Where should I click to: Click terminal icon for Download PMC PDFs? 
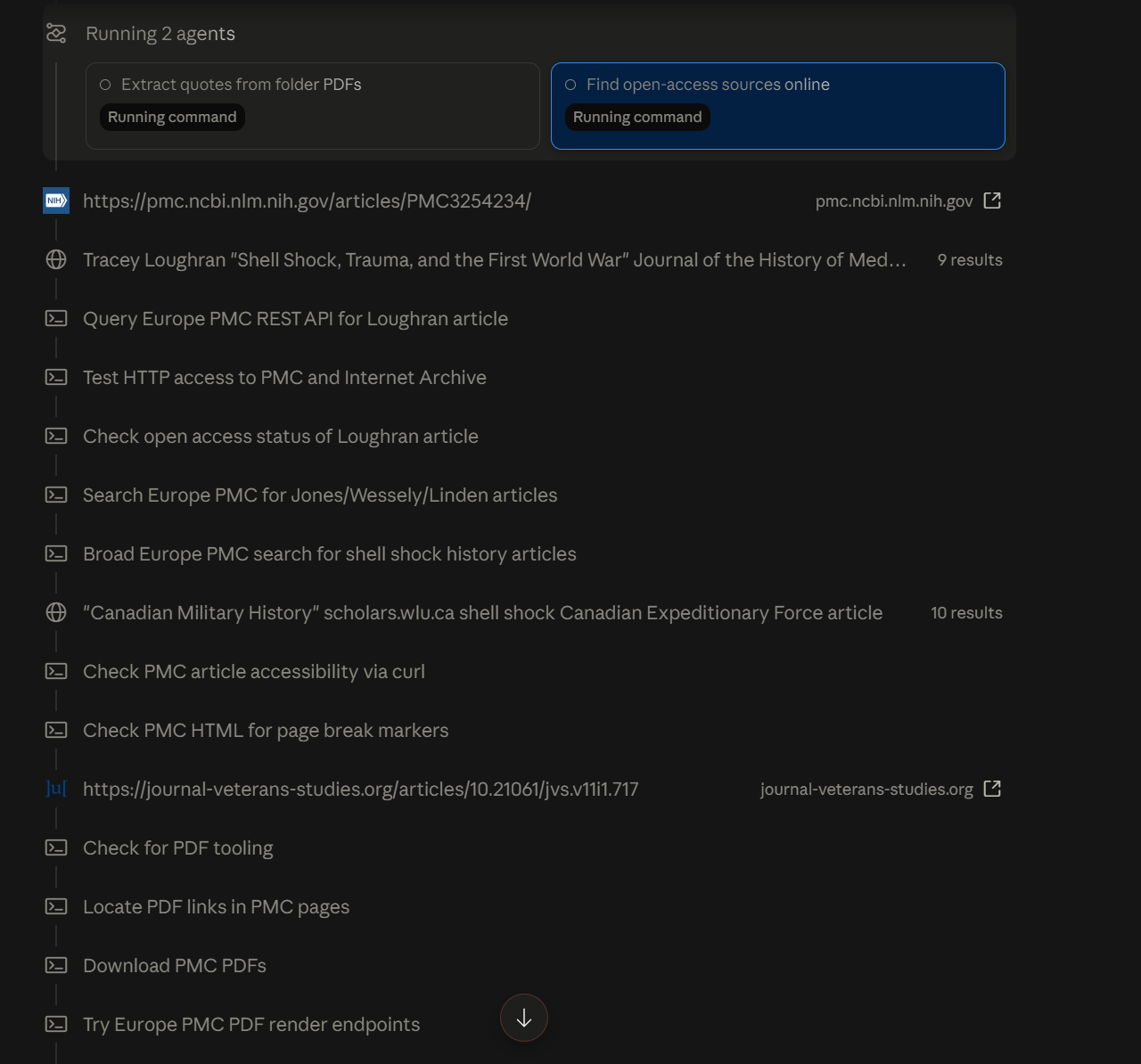[x=56, y=965]
